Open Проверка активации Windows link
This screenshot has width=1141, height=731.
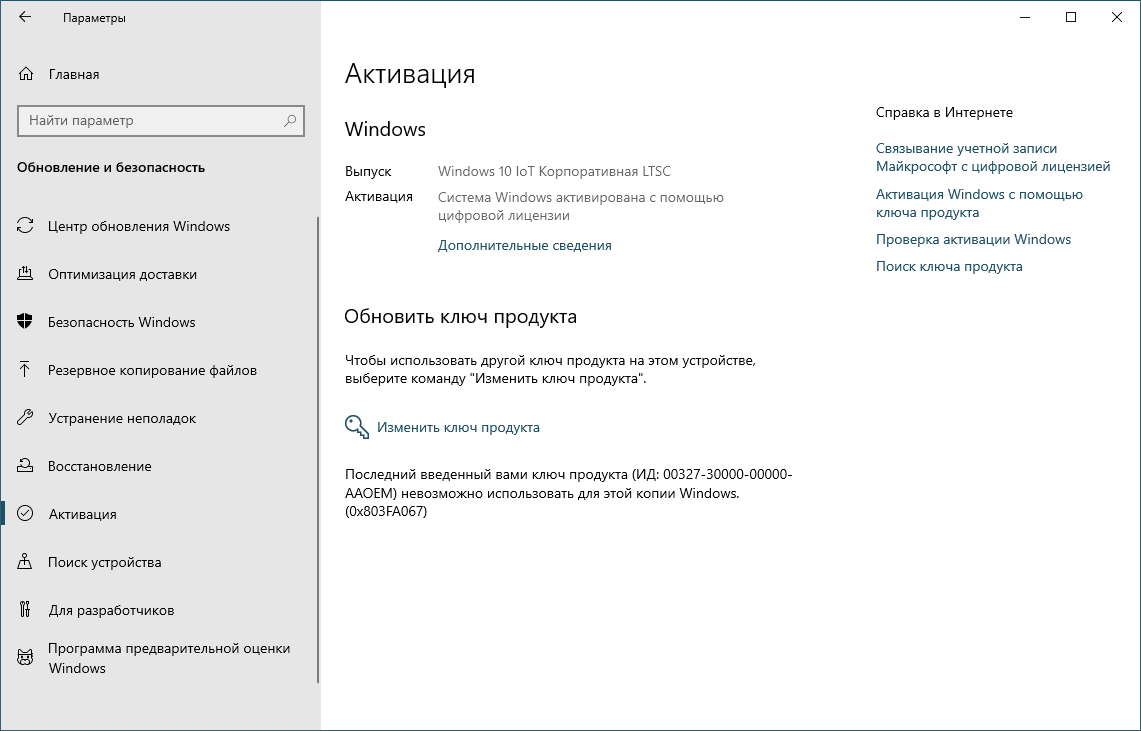pos(973,239)
